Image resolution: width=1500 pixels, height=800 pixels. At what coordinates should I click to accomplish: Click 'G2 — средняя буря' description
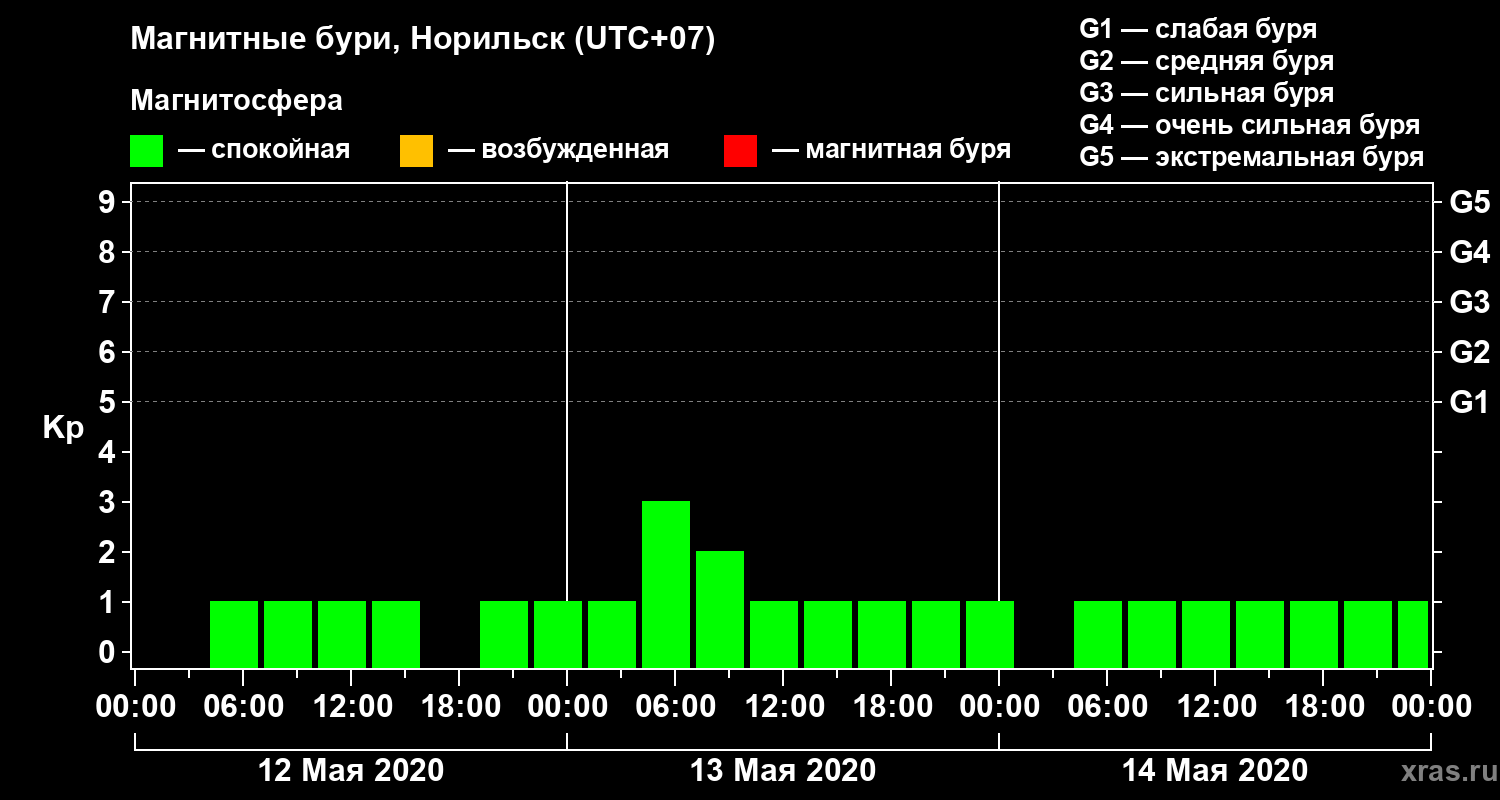(1207, 61)
